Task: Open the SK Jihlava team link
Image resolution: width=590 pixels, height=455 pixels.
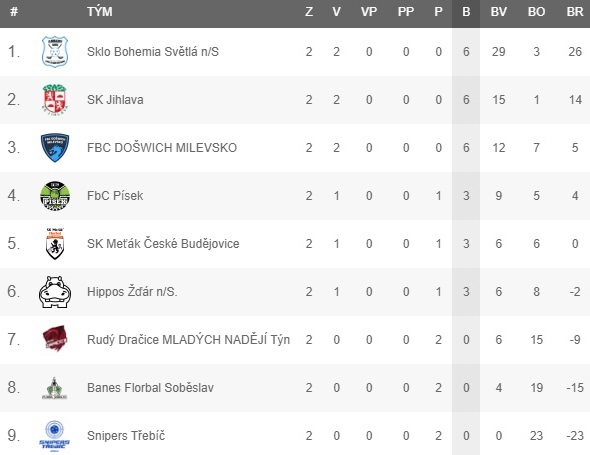Action: 115,100
